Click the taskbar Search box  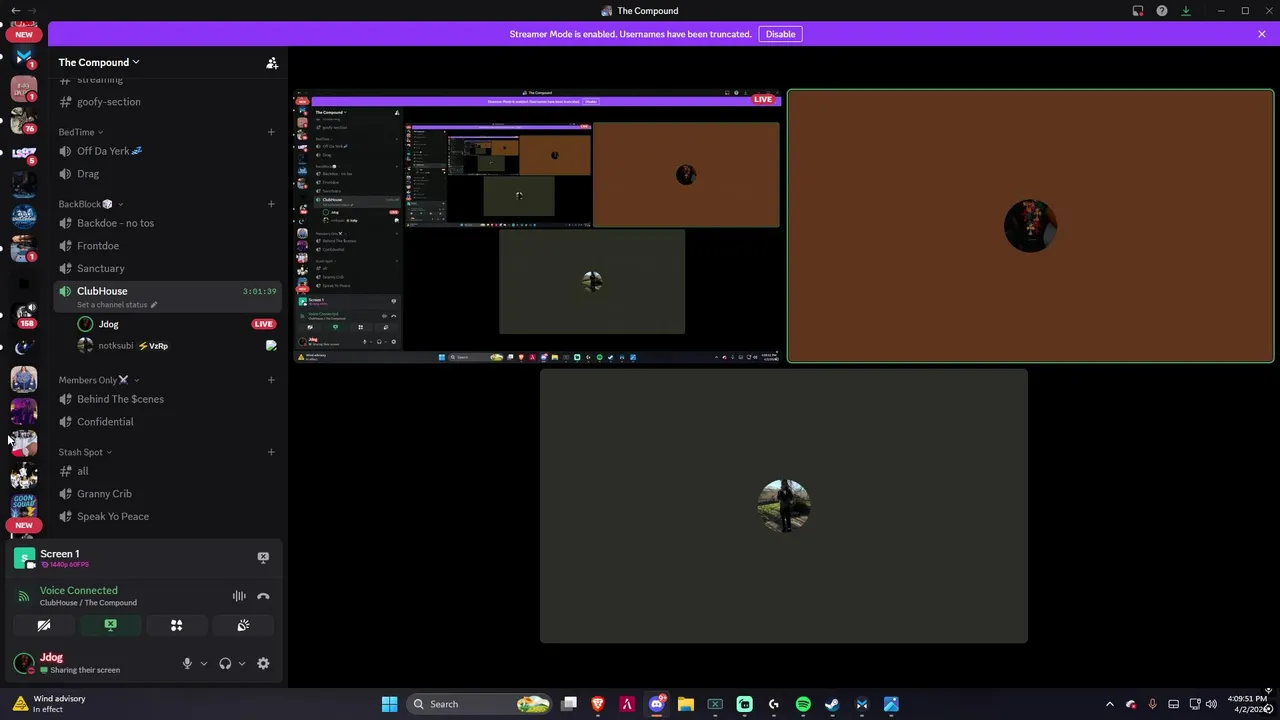click(x=480, y=704)
